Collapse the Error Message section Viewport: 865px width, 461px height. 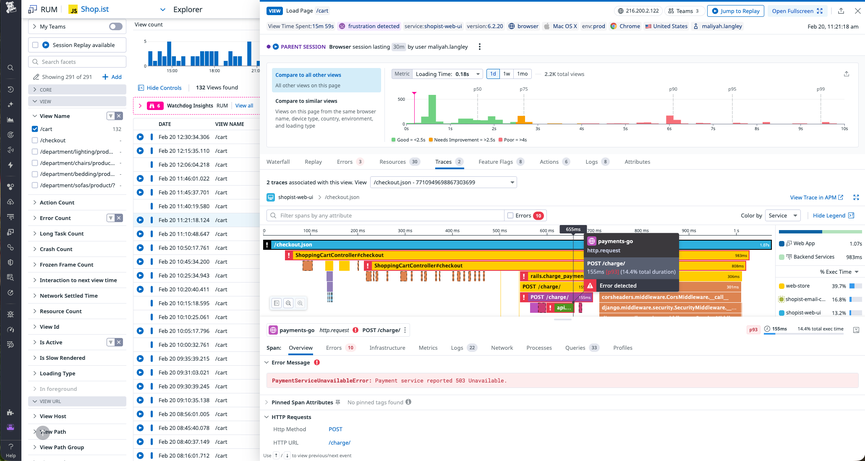tap(267, 363)
